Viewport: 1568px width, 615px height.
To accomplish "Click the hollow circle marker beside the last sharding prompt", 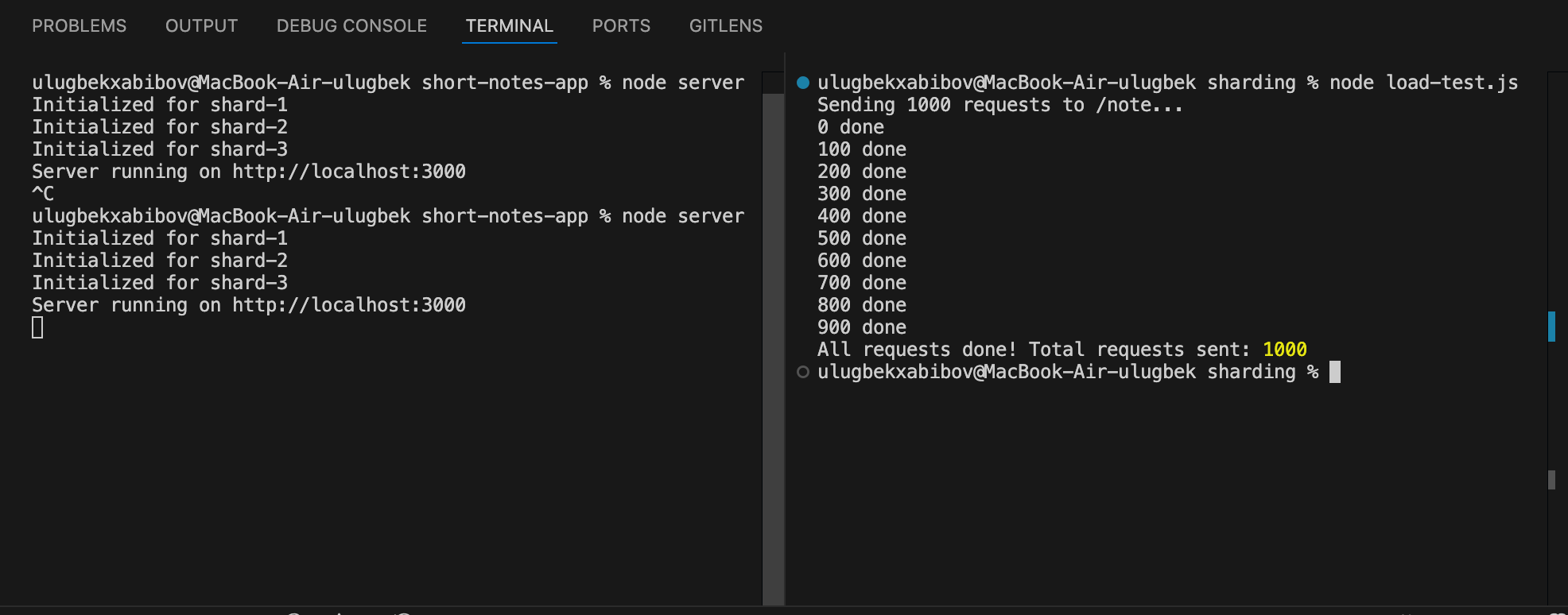I will pyautogui.click(x=803, y=372).
